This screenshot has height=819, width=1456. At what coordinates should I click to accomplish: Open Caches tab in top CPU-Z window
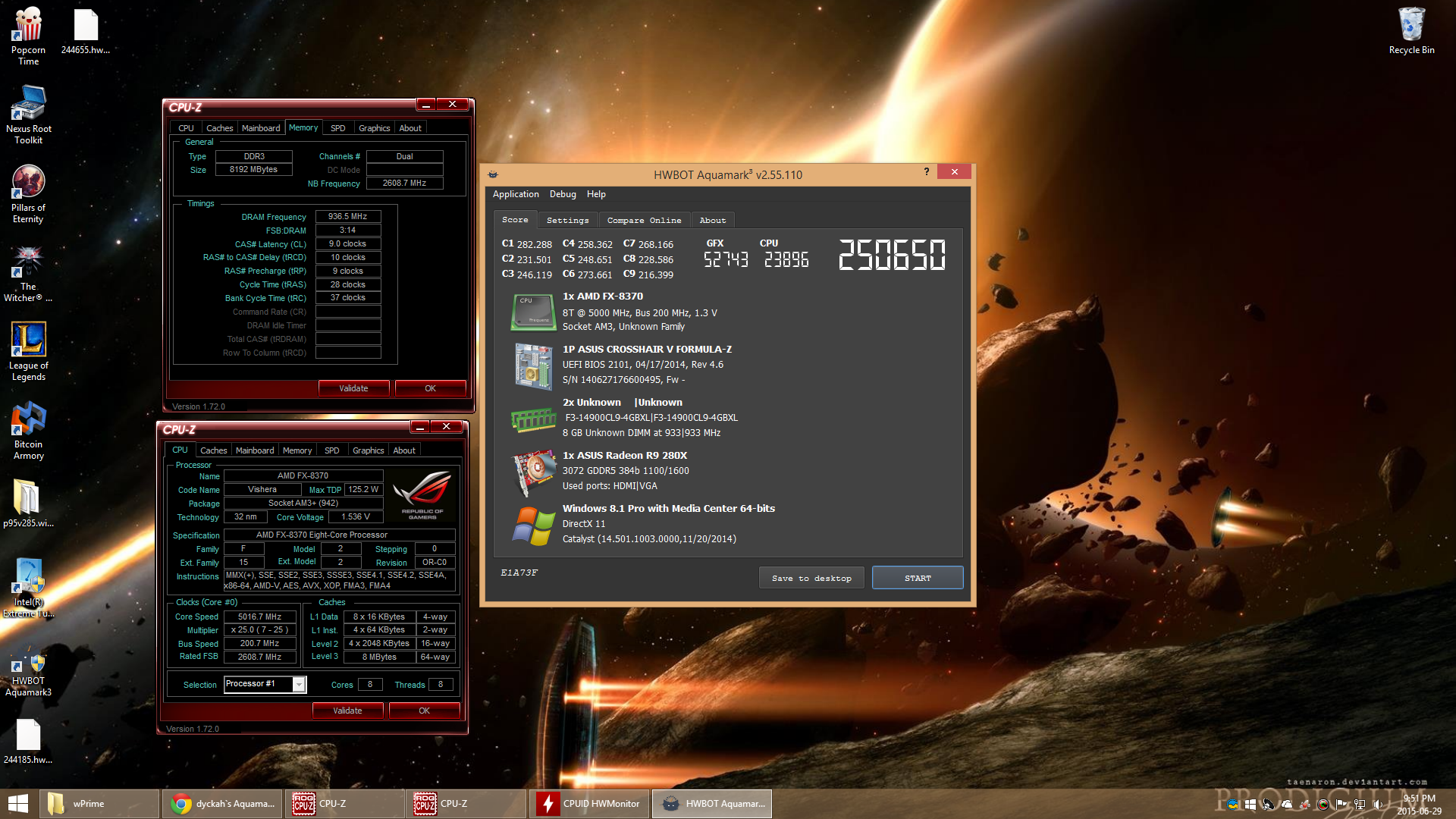tap(219, 128)
